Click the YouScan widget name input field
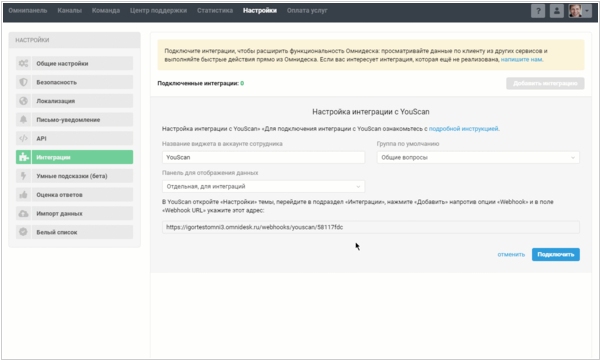The height and width of the screenshot is (360, 600). click(x=263, y=158)
